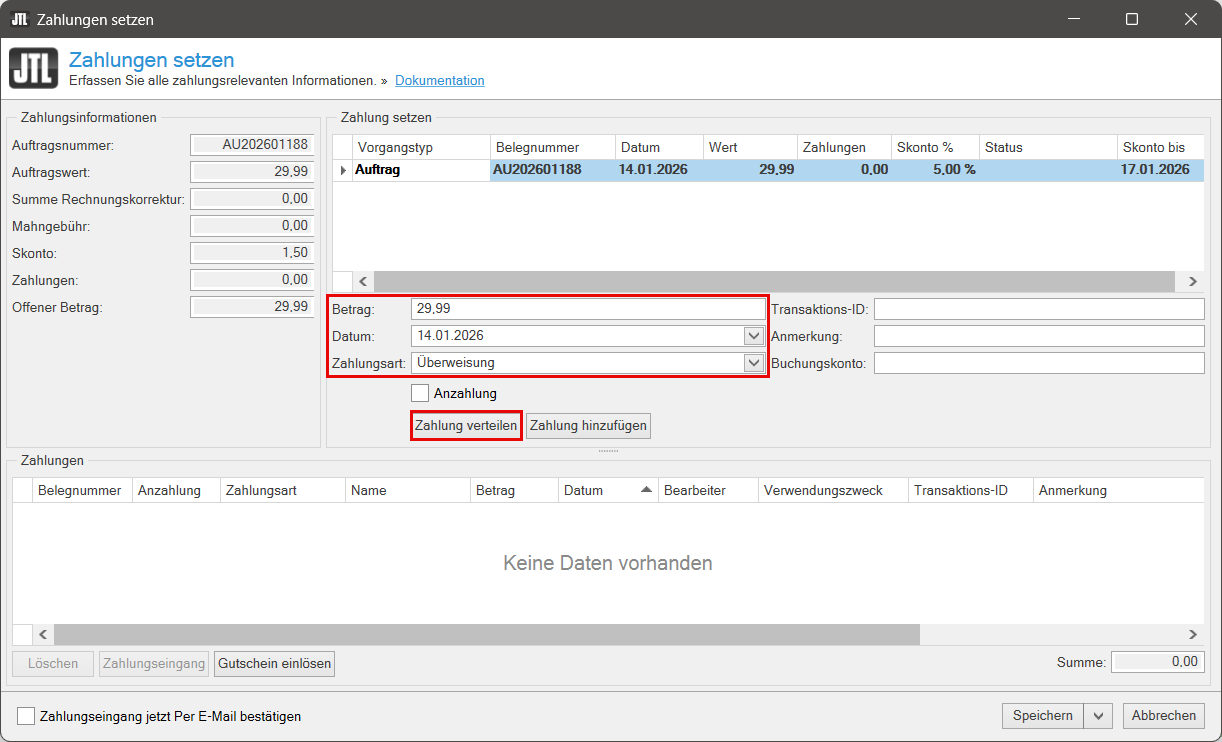Open the Datum date picker dropdown
Screen dimensions: 1222x742
point(754,336)
